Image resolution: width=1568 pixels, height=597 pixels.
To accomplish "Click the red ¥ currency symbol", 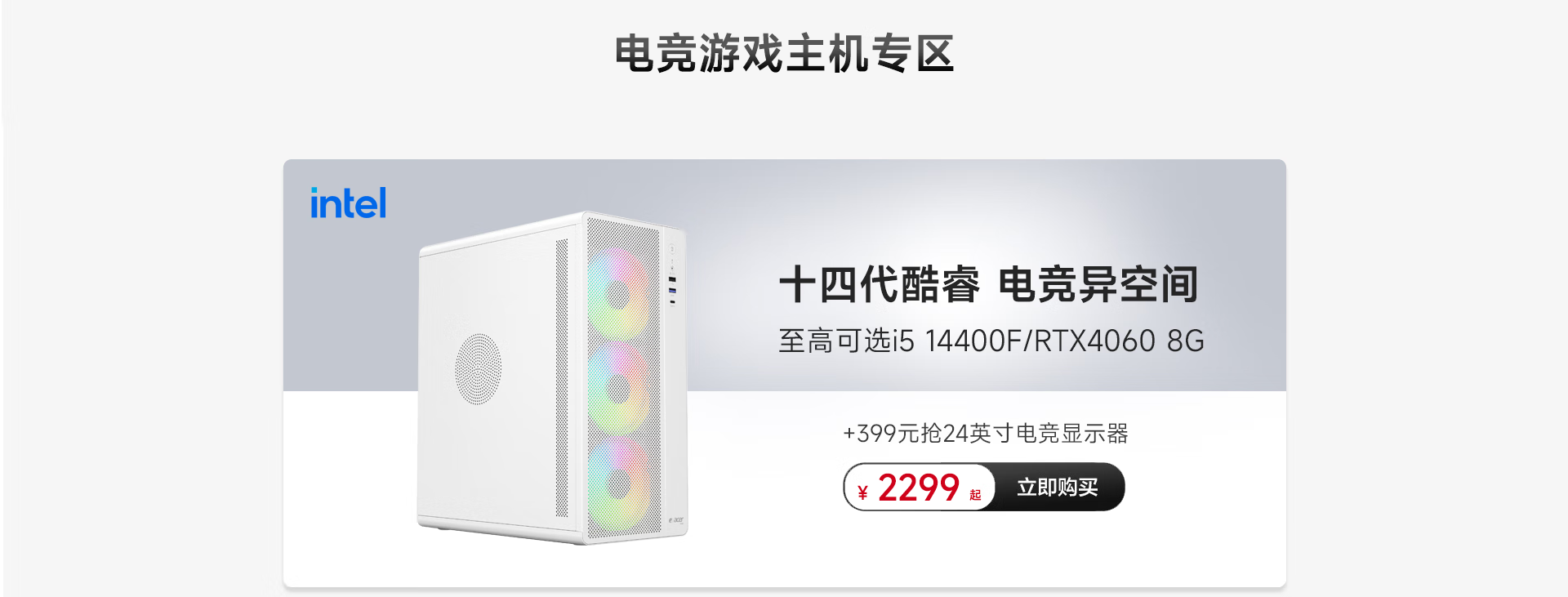I will (862, 492).
